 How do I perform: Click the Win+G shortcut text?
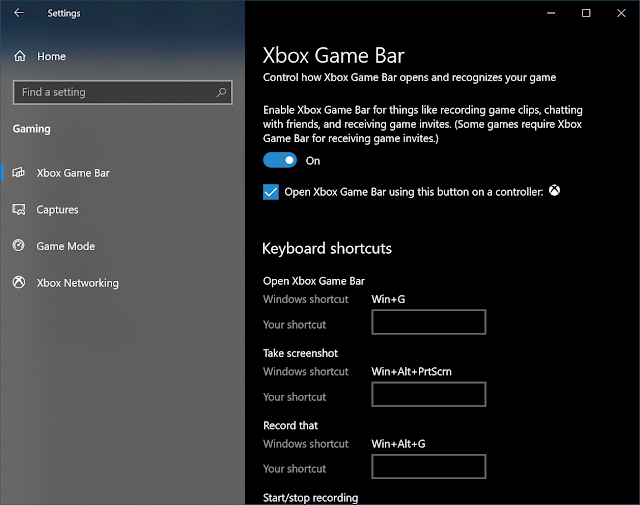(x=388, y=299)
